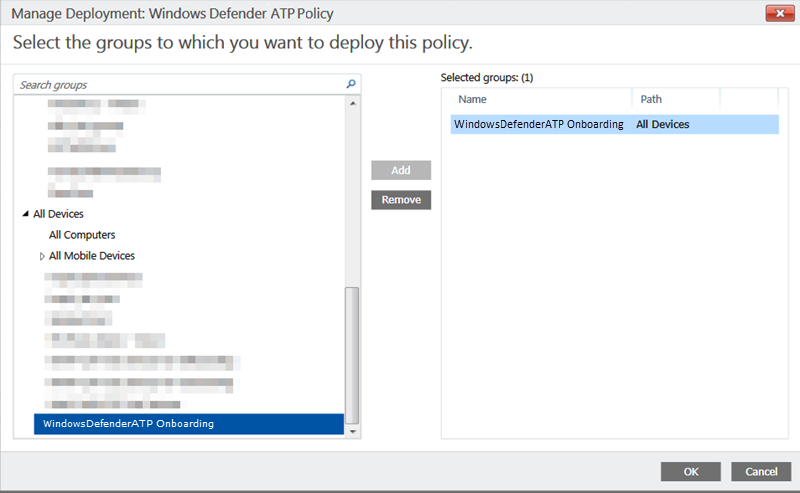Select the All Devices group label
Viewport: 800px width, 493px height.
point(58,214)
